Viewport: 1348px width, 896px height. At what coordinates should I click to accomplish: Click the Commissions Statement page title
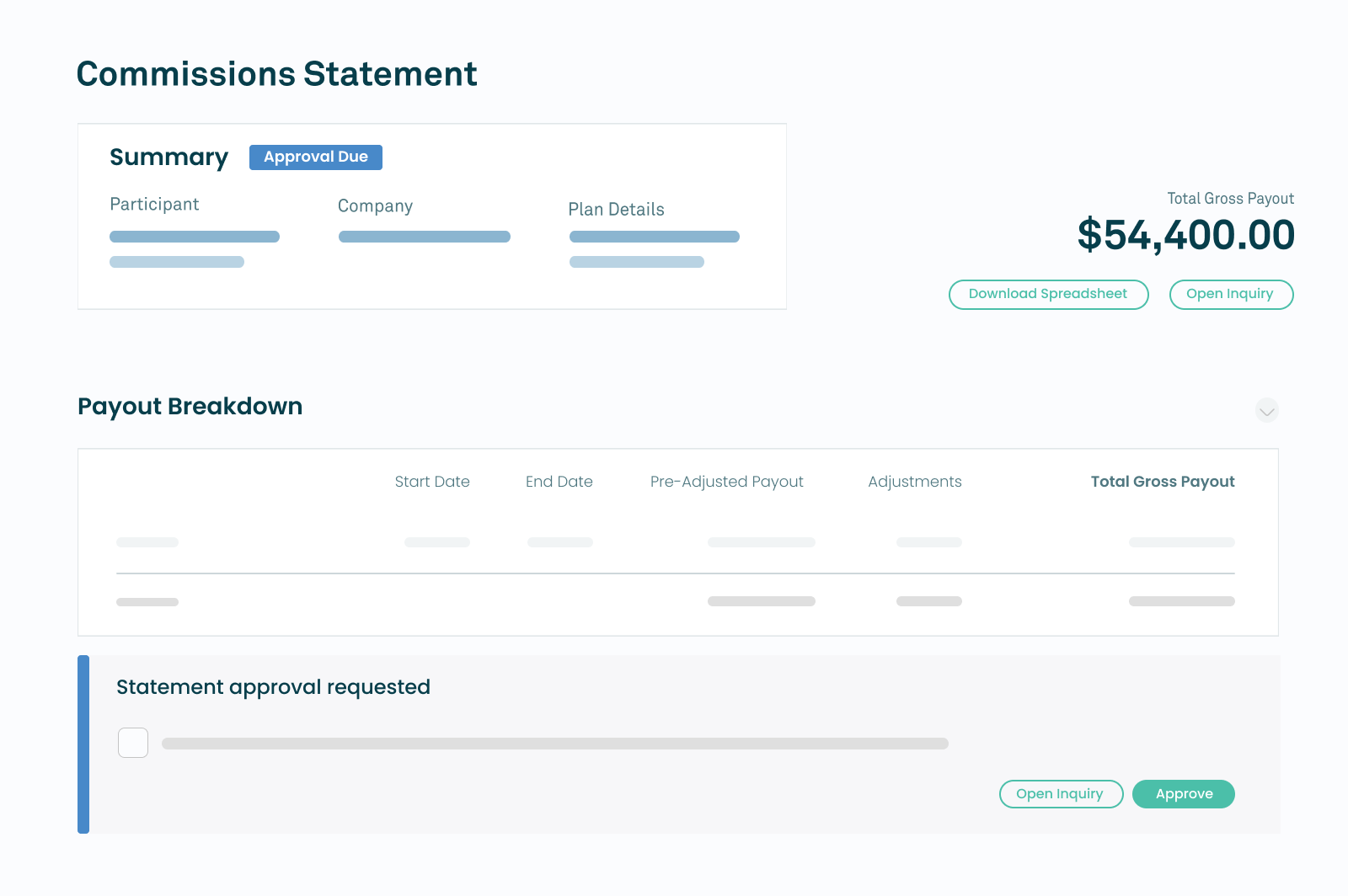pos(276,74)
